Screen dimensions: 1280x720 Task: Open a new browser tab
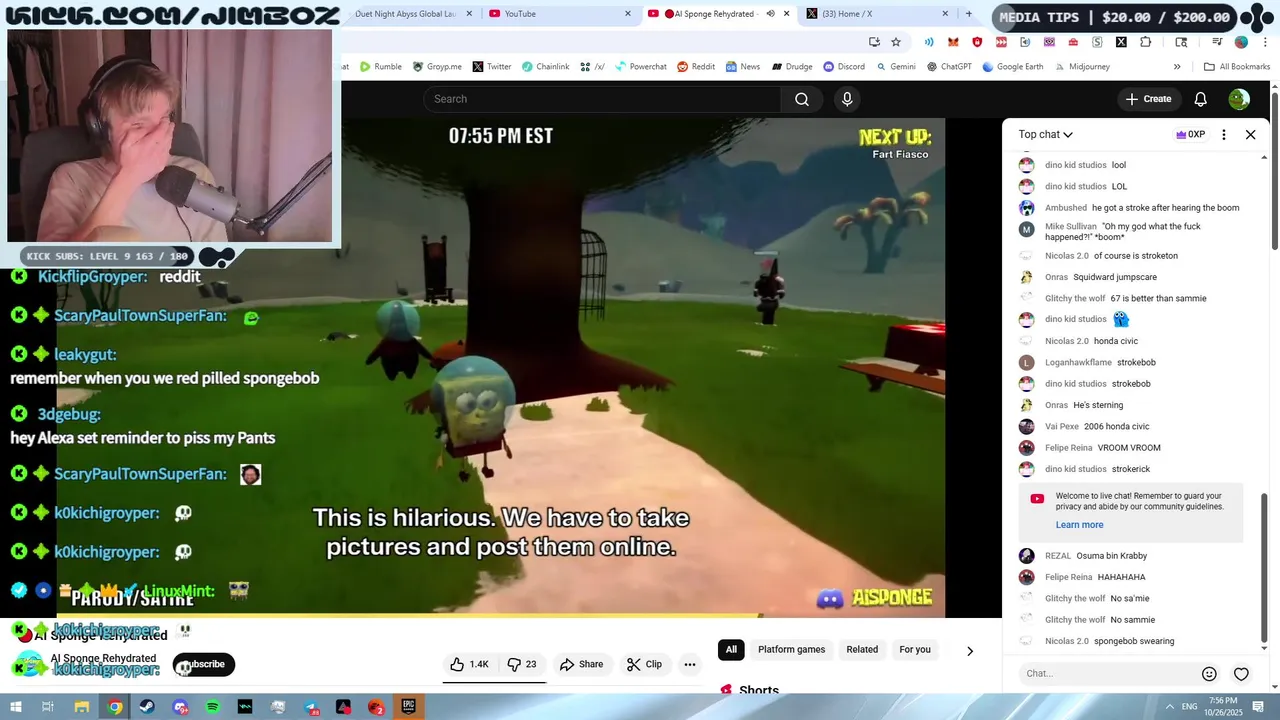[x=968, y=14]
